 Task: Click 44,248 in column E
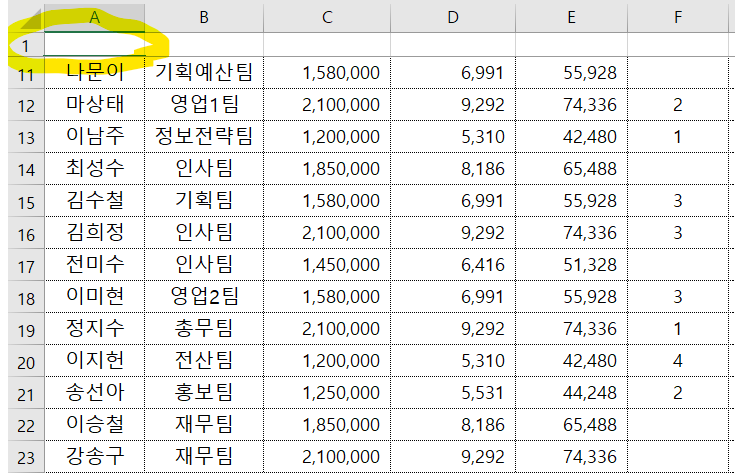[571, 392]
